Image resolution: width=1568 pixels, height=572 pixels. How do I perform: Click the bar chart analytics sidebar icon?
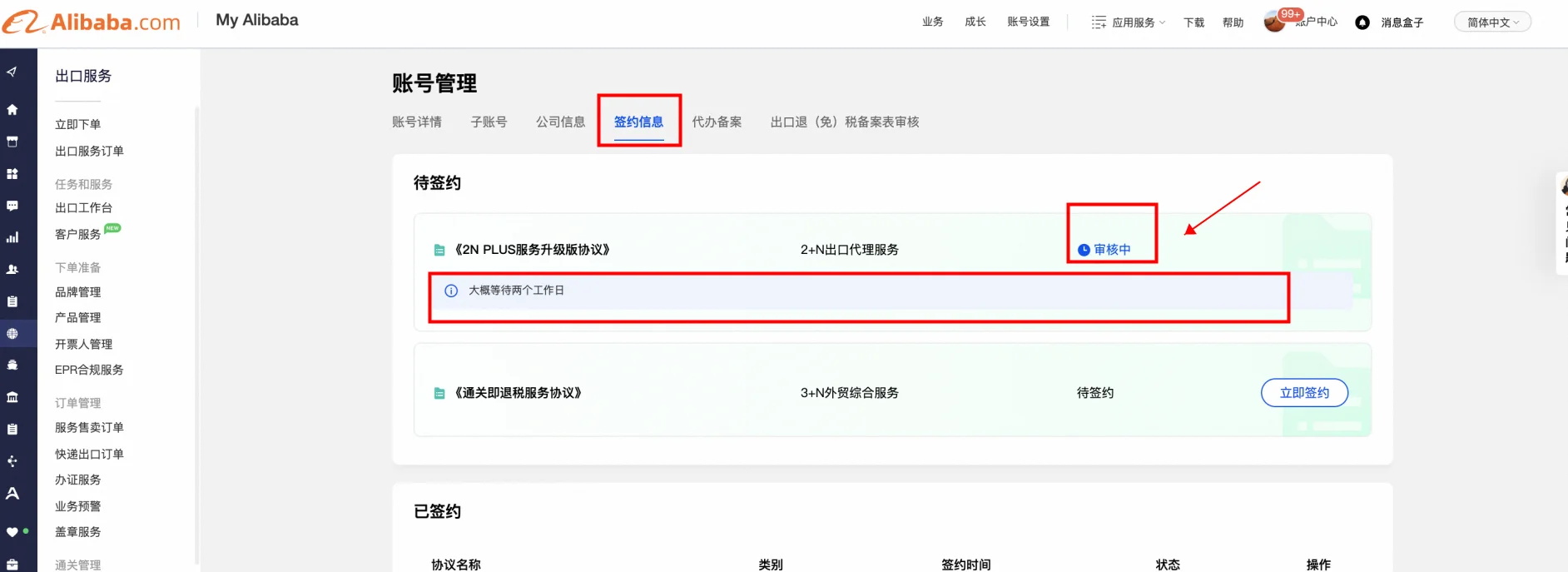click(x=12, y=237)
